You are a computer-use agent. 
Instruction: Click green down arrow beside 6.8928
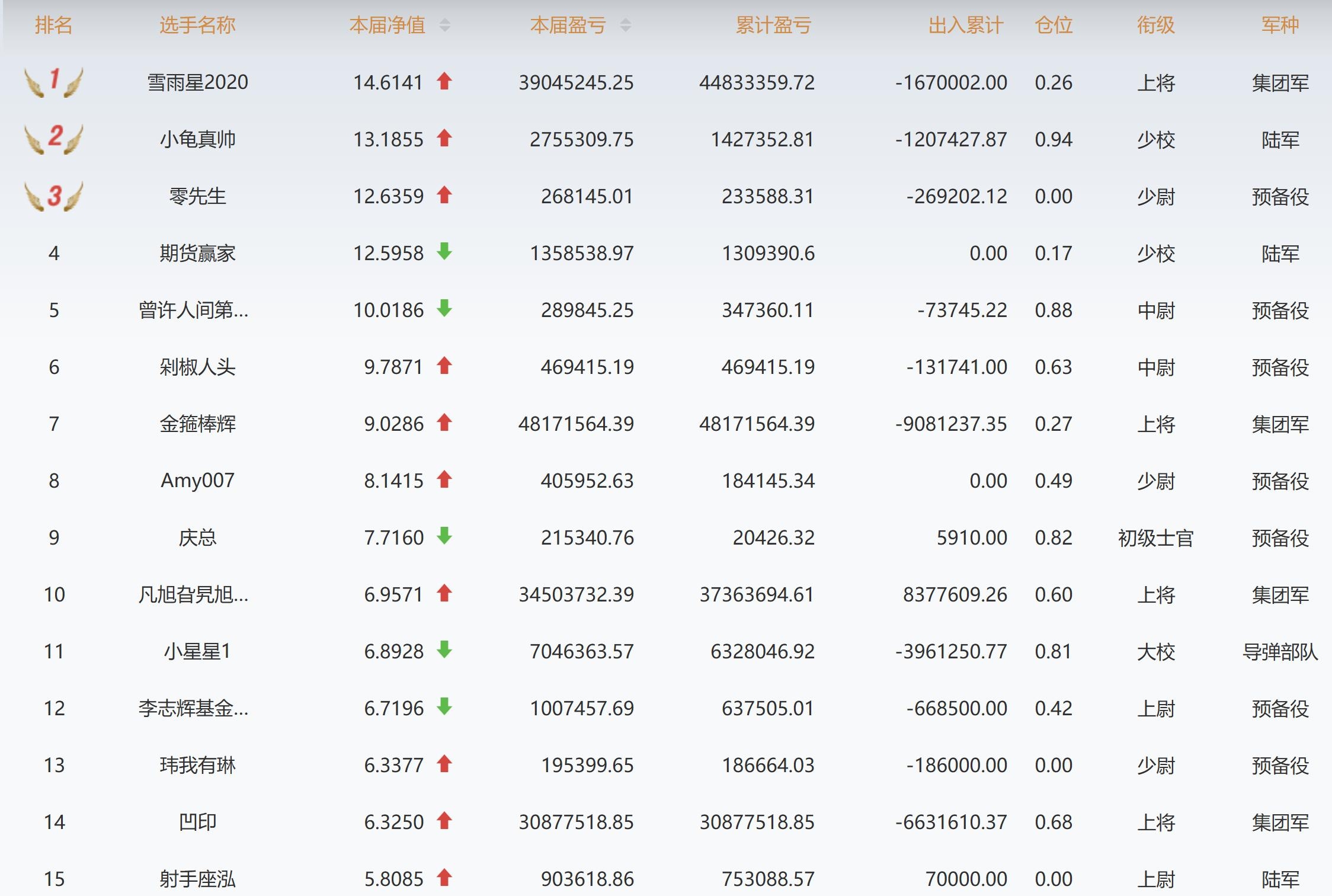[x=444, y=650]
